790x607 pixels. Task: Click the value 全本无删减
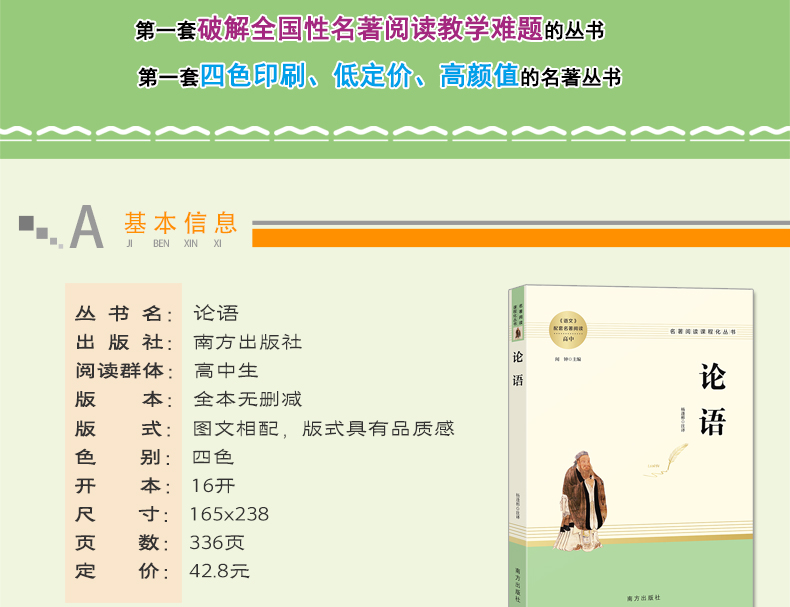coord(247,399)
